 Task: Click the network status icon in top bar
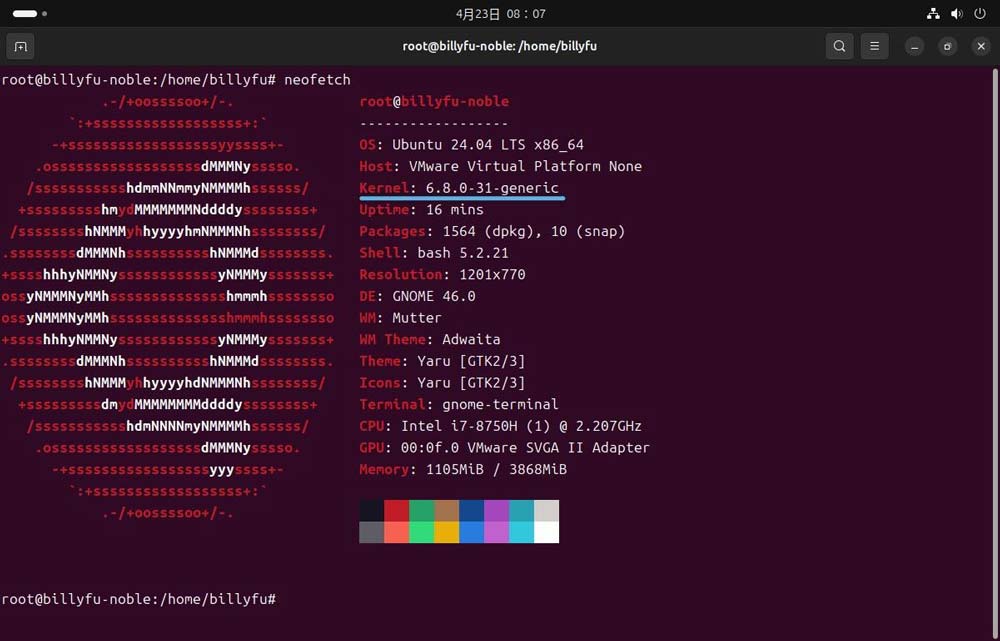tap(932, 14)
